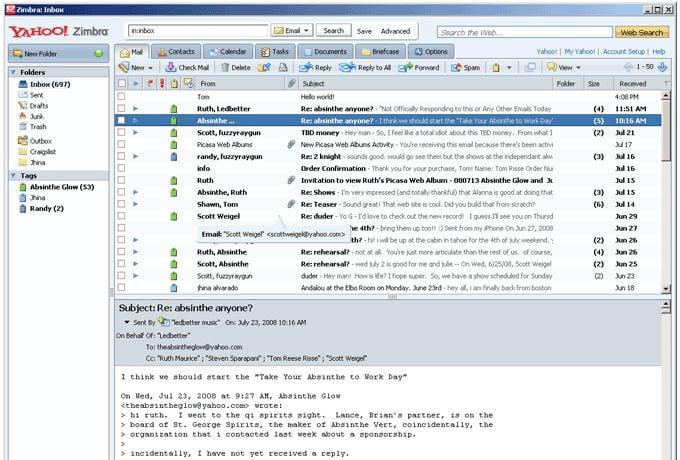This screenshot has width=680, height=460.
Task: Click the tag icon in the toolbar
Action: click(496, 68)
